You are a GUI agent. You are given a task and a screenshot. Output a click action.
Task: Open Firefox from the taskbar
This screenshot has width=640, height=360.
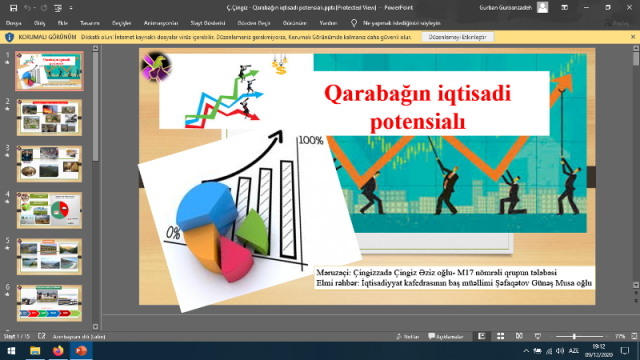tap(58, 351)
